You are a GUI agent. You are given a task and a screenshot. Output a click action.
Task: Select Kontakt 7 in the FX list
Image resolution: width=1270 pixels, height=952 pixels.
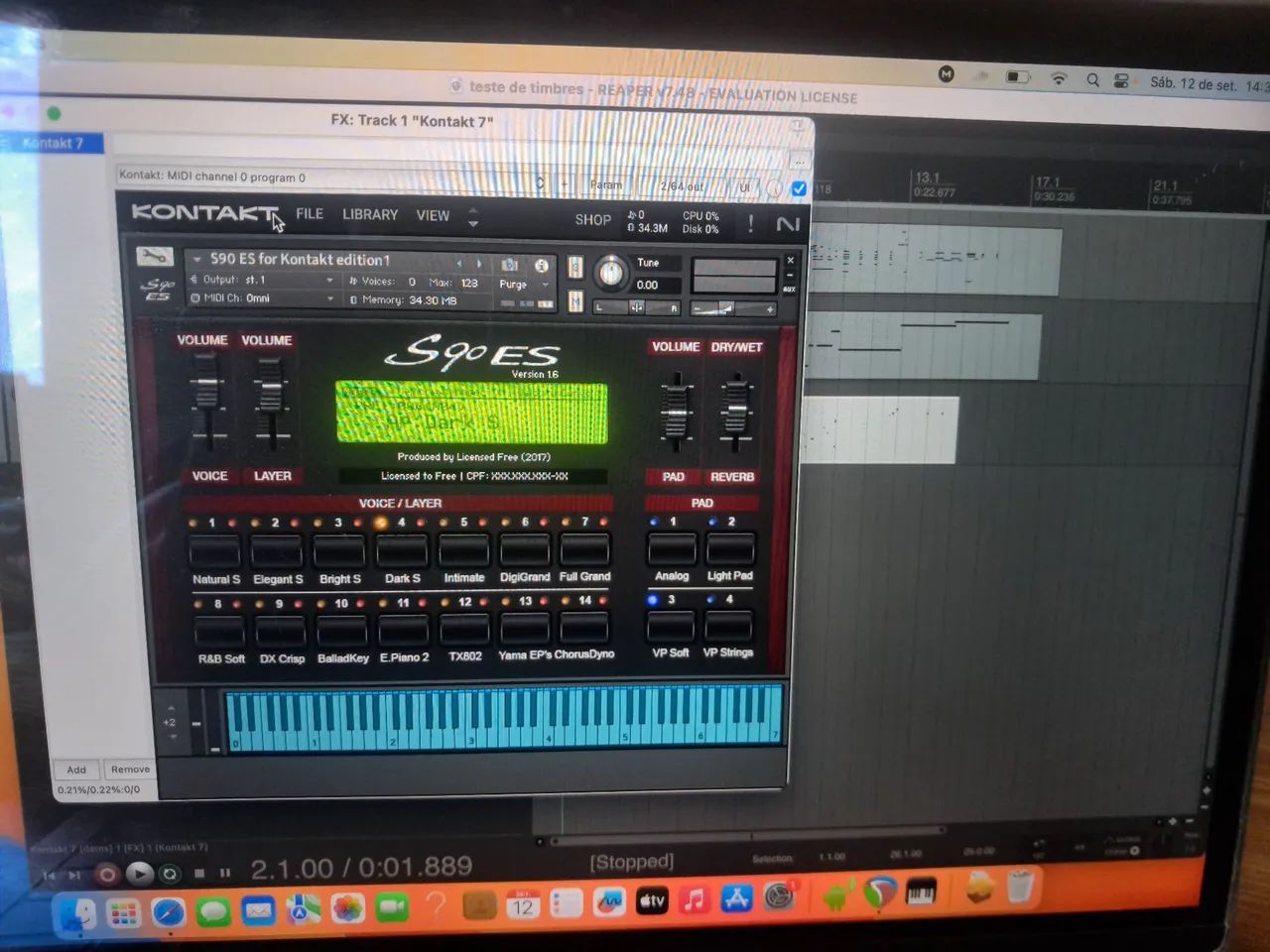click(x=55, y=143)
